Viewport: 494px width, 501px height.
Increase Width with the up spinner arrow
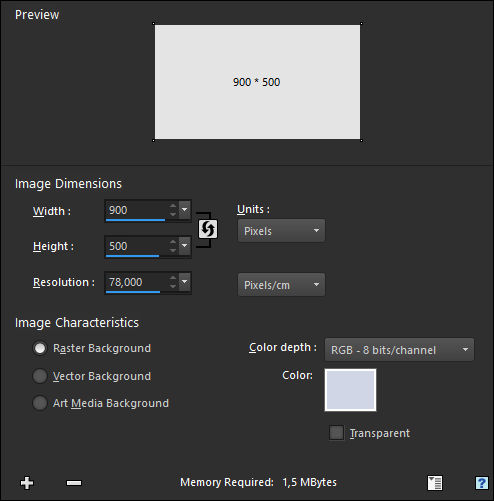[173, 207]
